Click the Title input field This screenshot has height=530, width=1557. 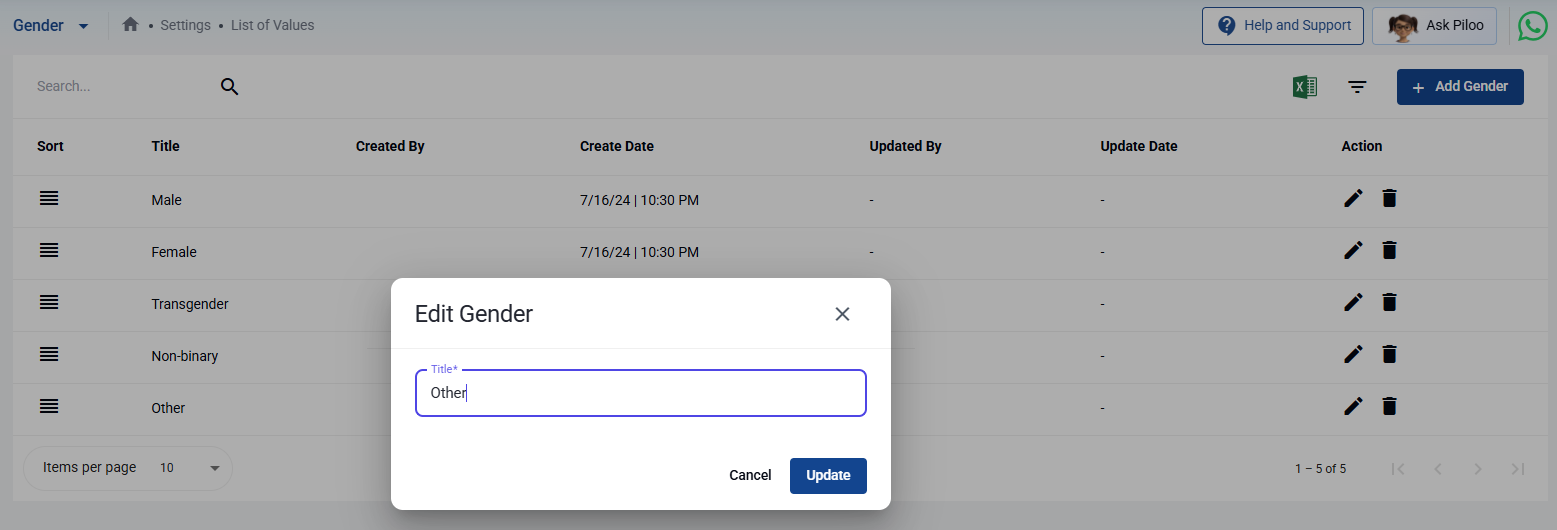[640, 393]
